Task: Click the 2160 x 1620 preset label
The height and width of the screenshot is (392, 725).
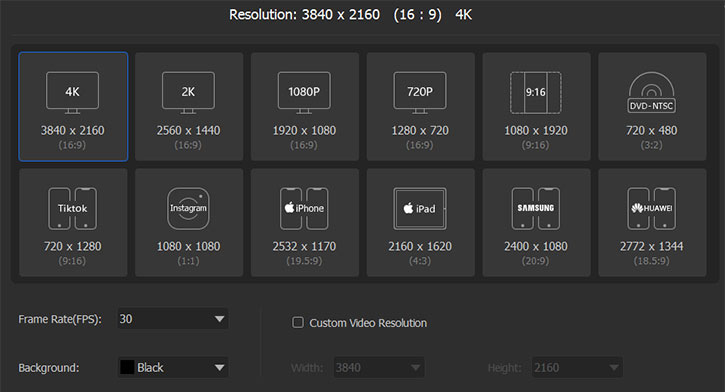Action: coord(420,246)
